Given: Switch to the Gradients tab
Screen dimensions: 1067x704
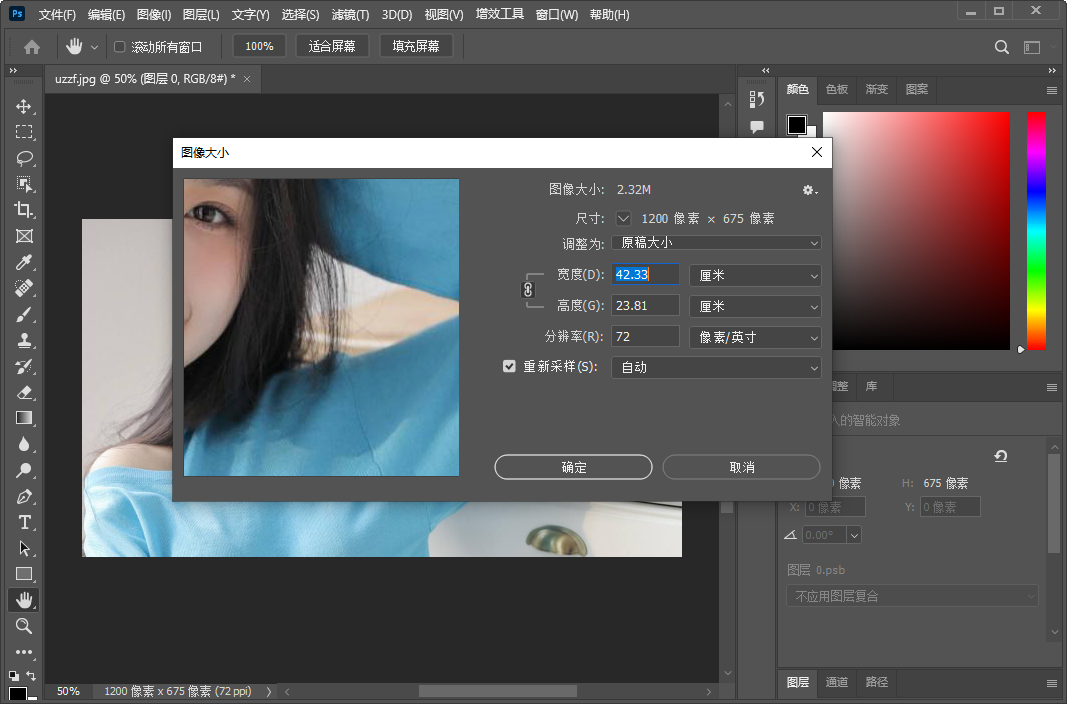Looking at the screenshot, I should coord(876,89).
